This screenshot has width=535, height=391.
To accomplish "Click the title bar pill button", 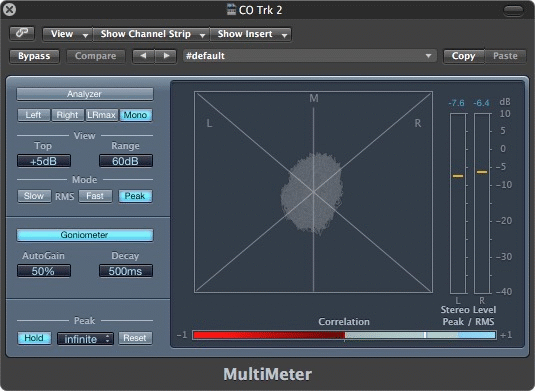I will click(x=513, y=10).
